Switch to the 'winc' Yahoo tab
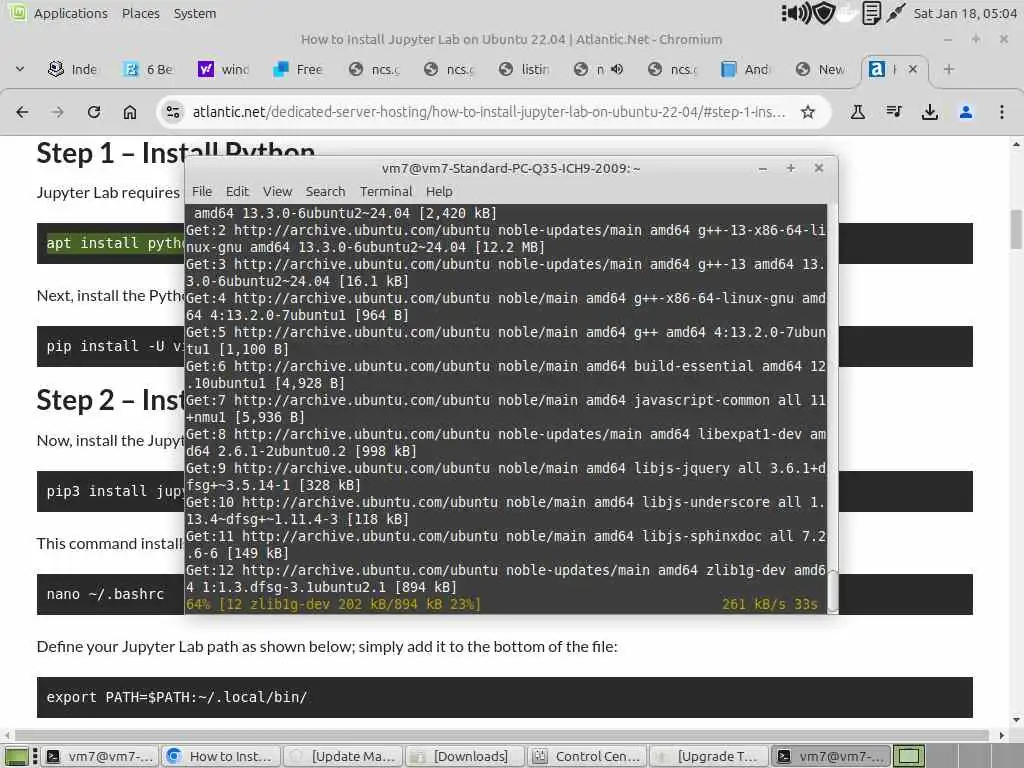The image size is (1024, 768). (x=223, y=69)
